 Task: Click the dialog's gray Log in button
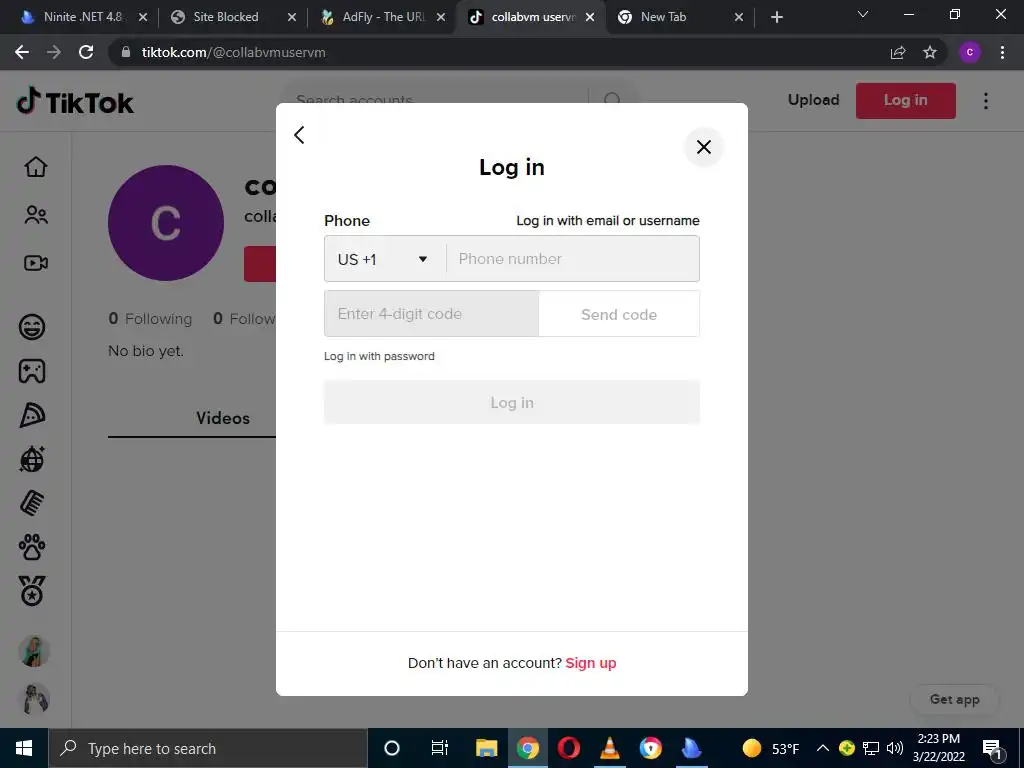tap(512, 402)
